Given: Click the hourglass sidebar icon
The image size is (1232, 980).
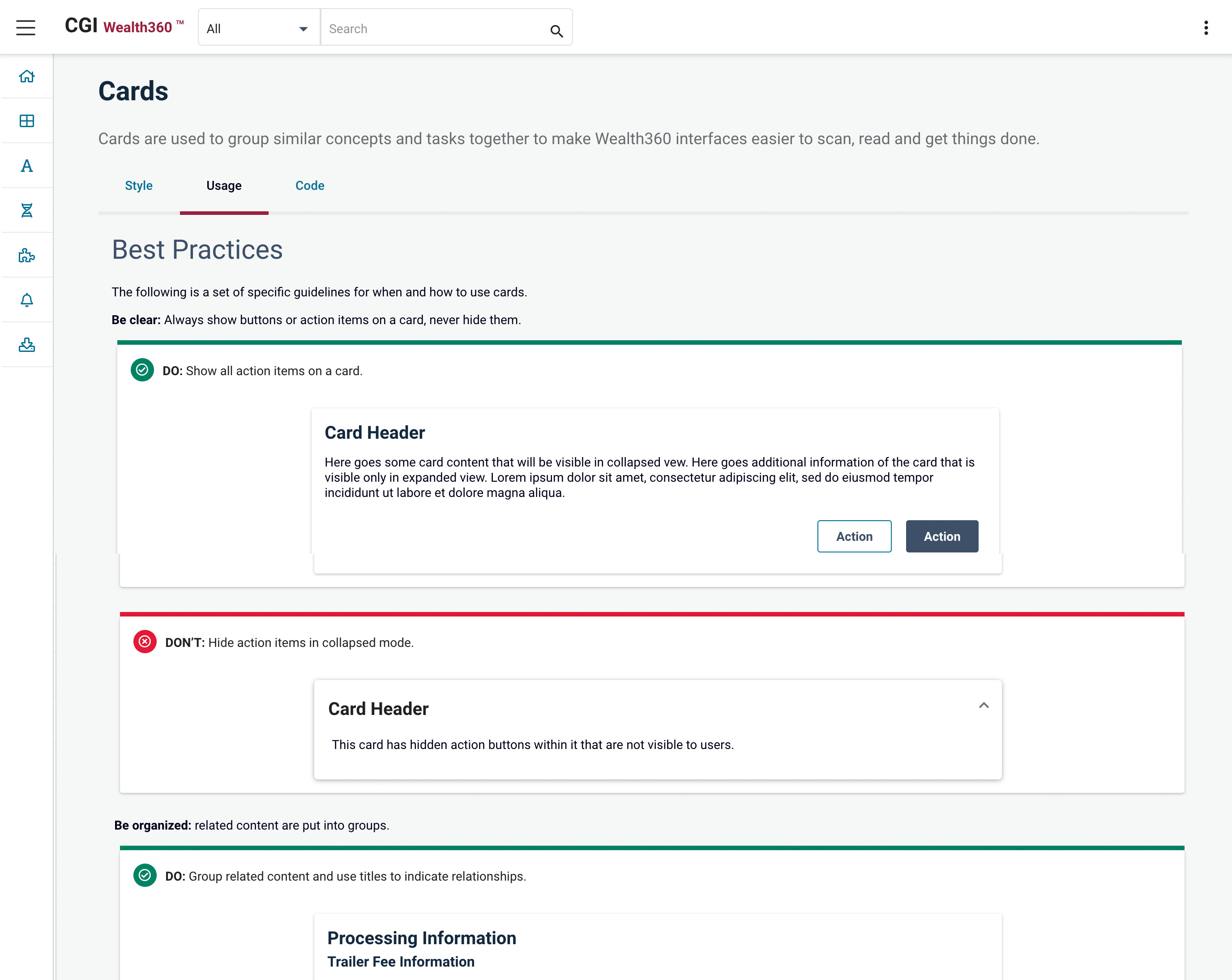Looking at the screenshot, I should 27,210.
